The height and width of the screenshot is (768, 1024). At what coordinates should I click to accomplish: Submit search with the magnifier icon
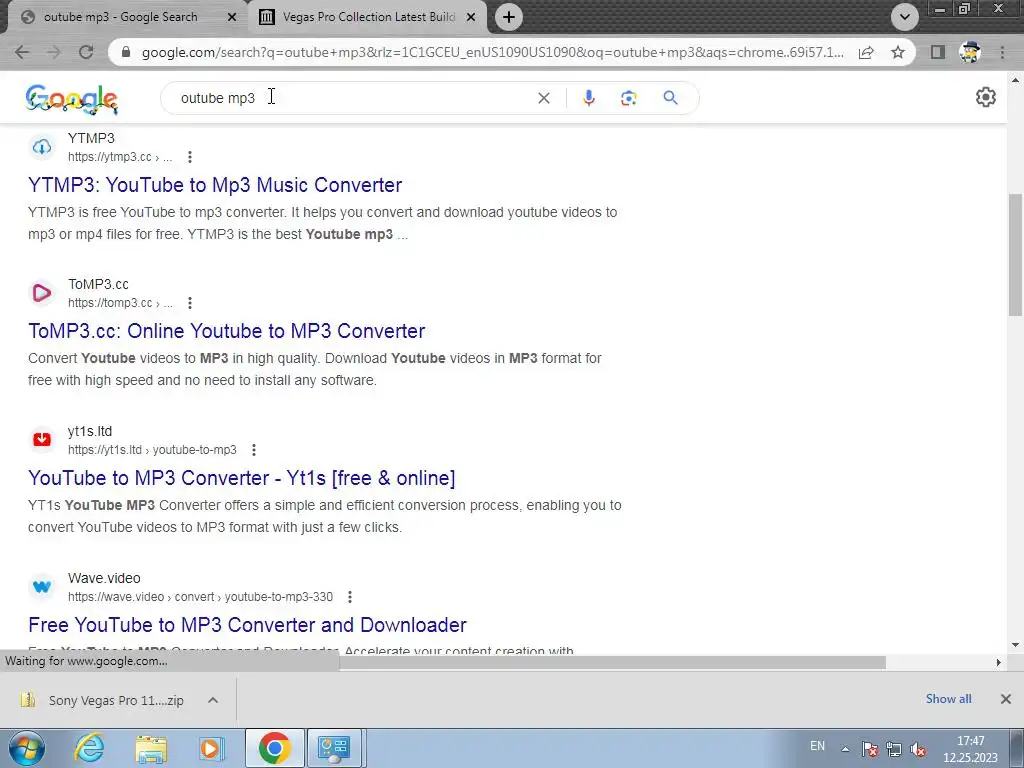(670, 98)
